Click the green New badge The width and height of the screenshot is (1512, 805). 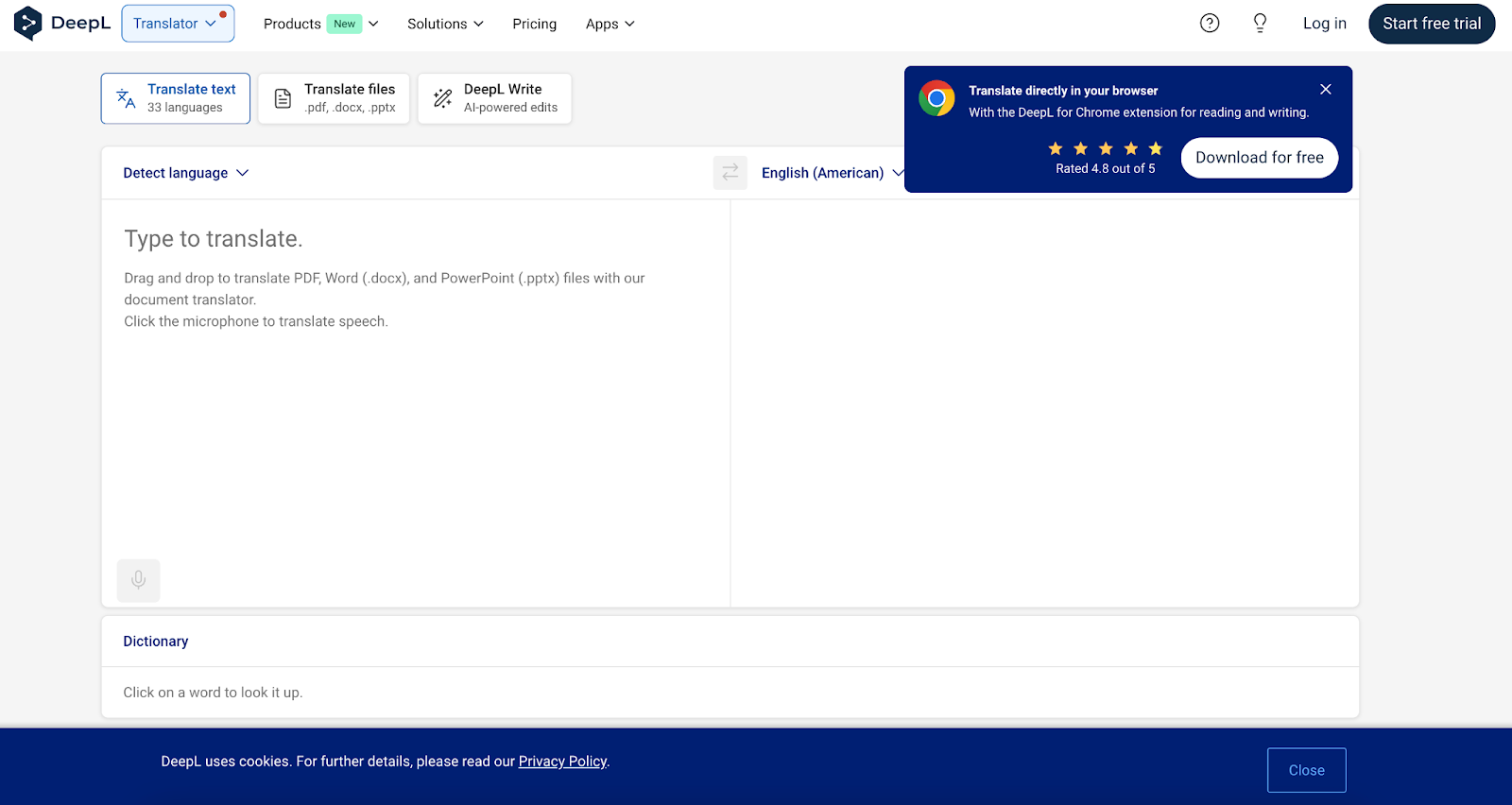click(345, 24)
